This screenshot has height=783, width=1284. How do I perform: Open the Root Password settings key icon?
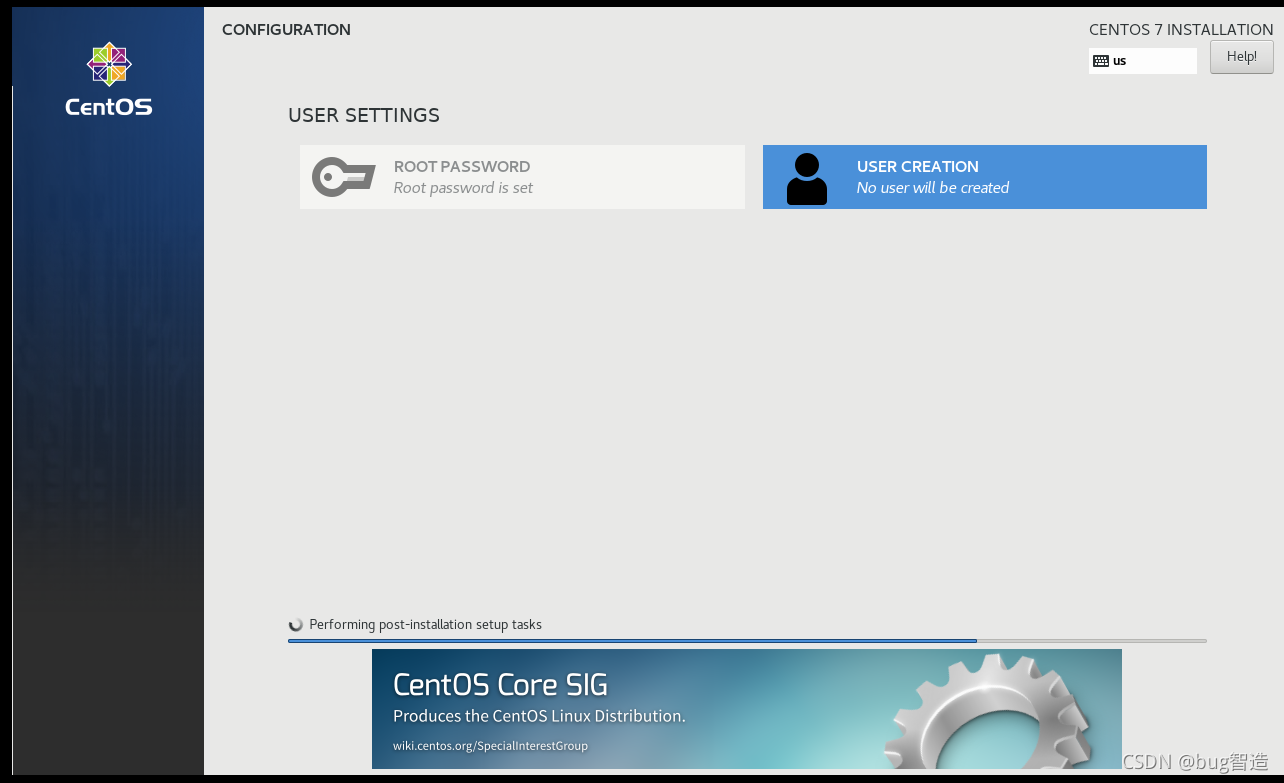pyautogui.click(x=344, y=177)
